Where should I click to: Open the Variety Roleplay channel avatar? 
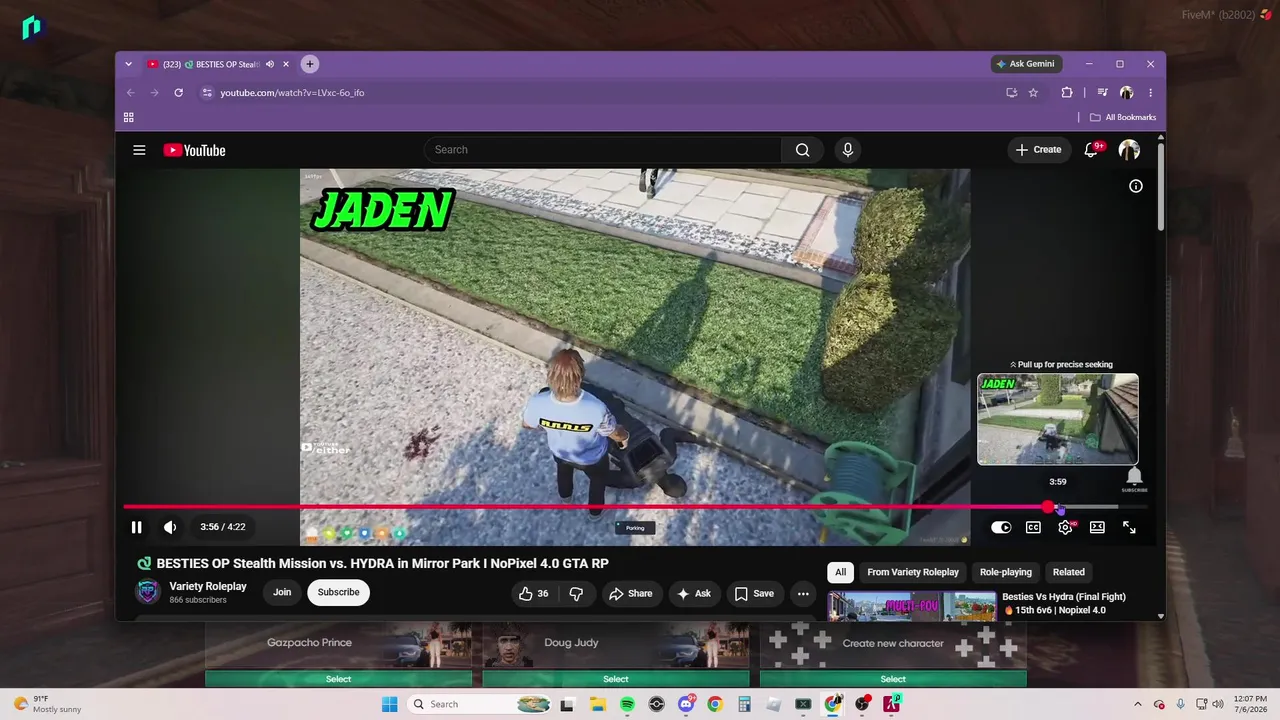(148, 592)
